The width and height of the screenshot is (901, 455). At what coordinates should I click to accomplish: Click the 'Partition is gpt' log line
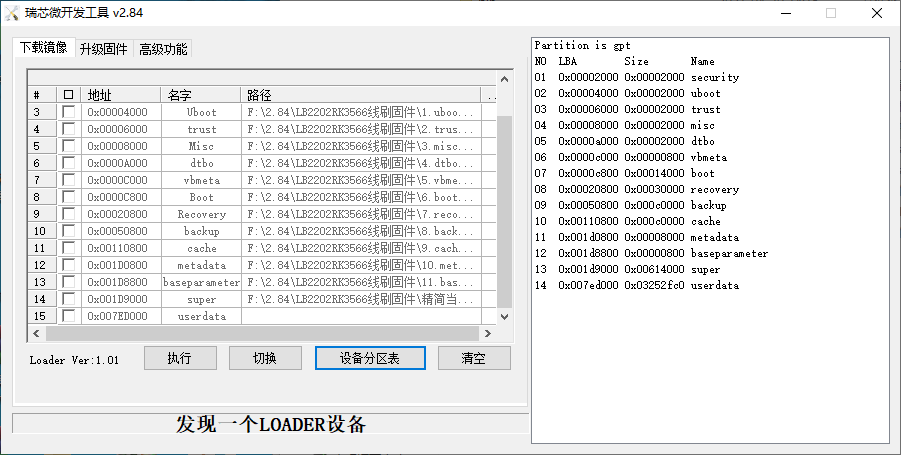click(x=583, y=45)
